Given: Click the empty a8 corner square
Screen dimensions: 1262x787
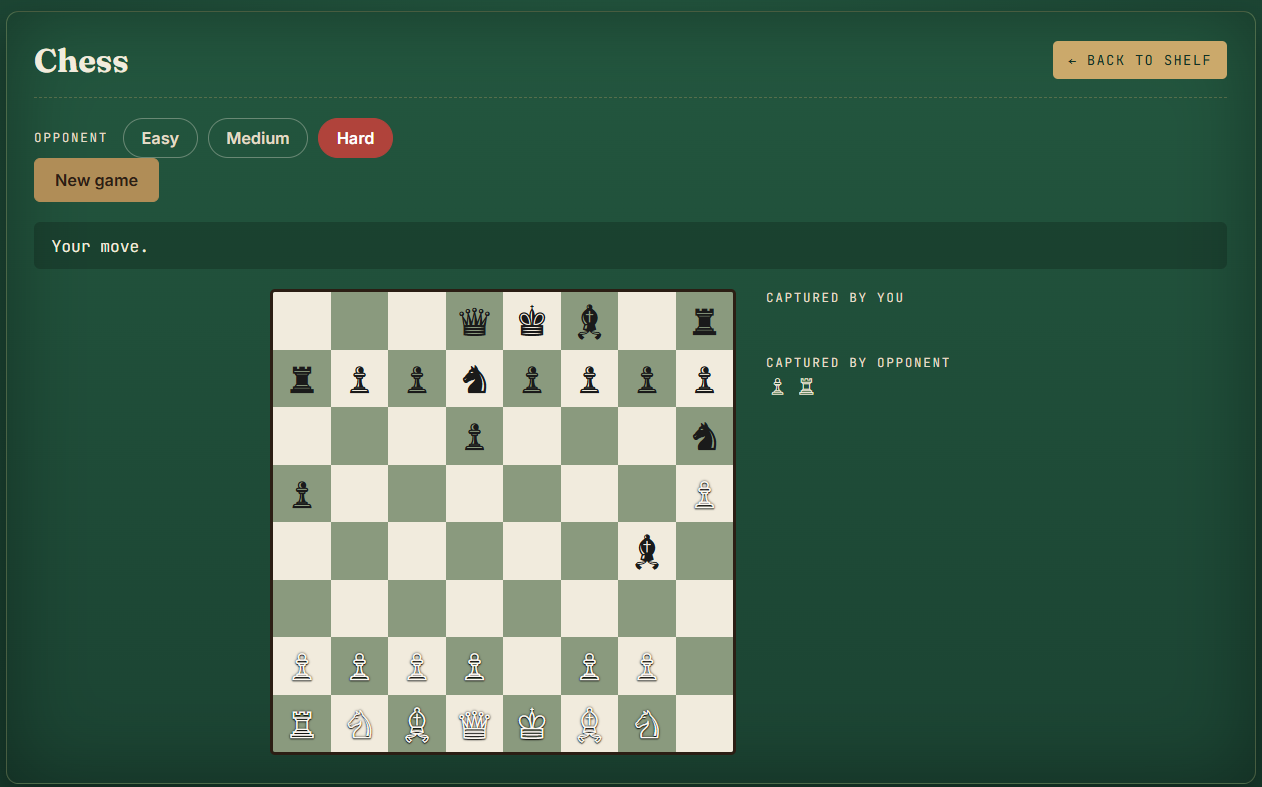Looking at the screenshot, I should pyautogui.click(x=302, y=321).
